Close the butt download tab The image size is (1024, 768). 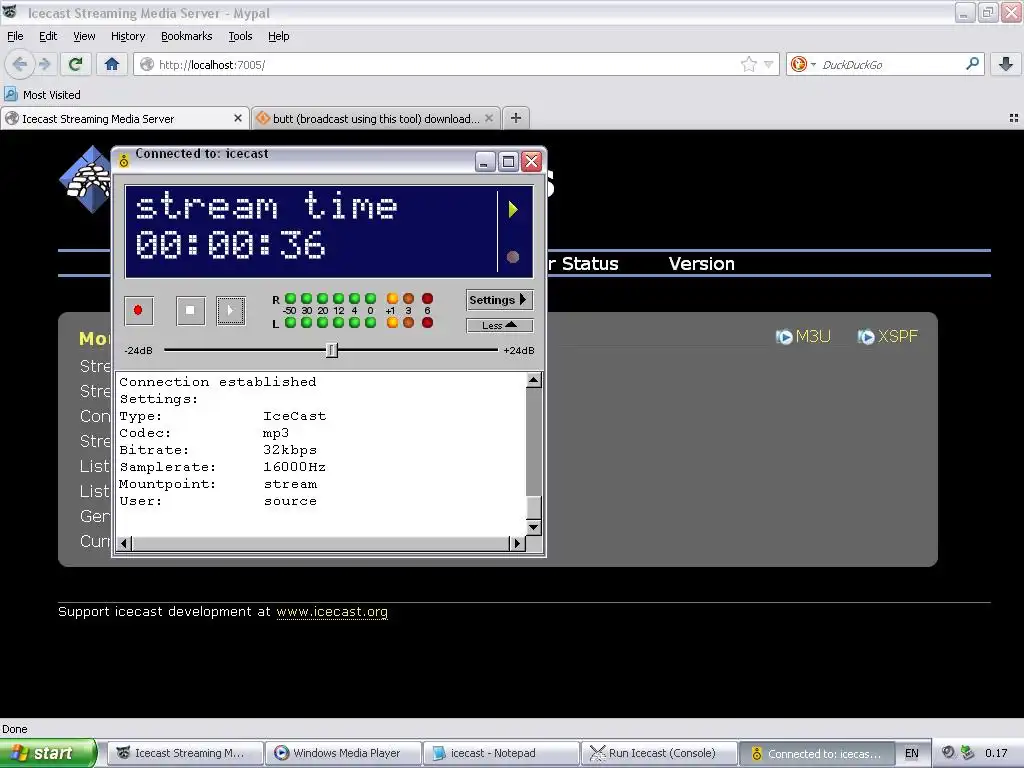pos(488,118)
